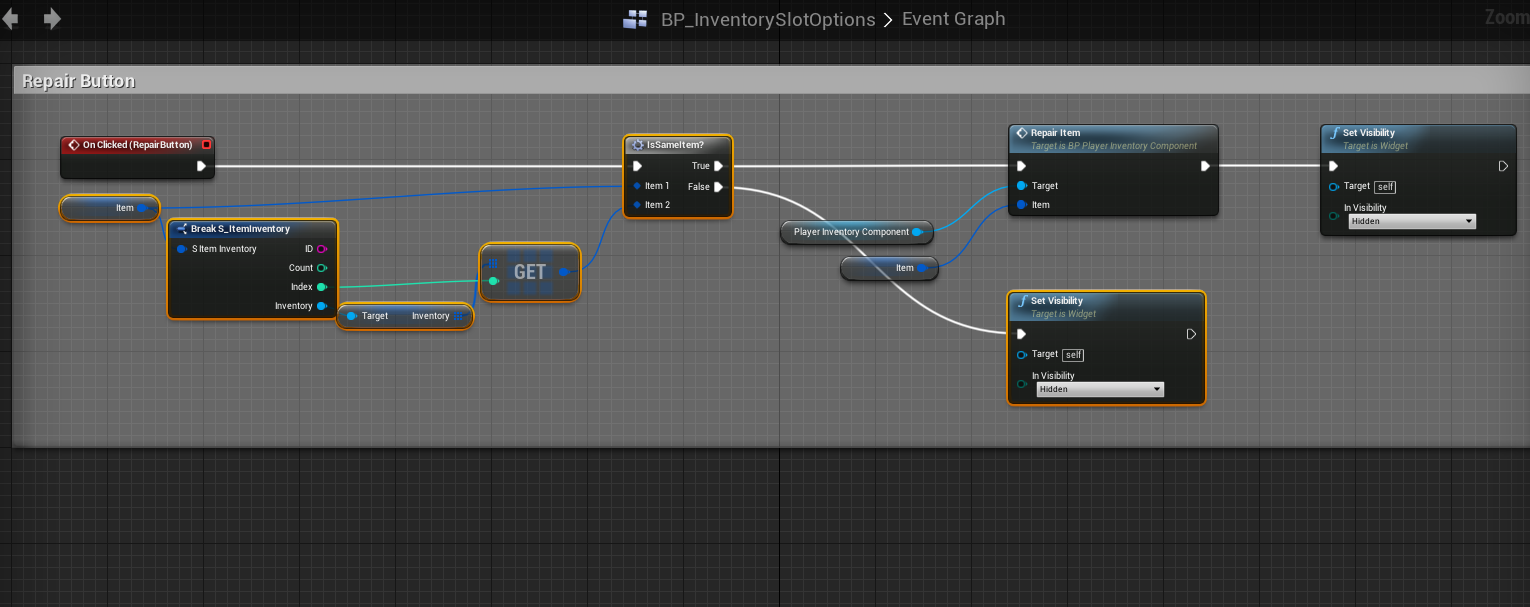Click the back navigation arrow
1530x607 pixels.
pos(11,19)
